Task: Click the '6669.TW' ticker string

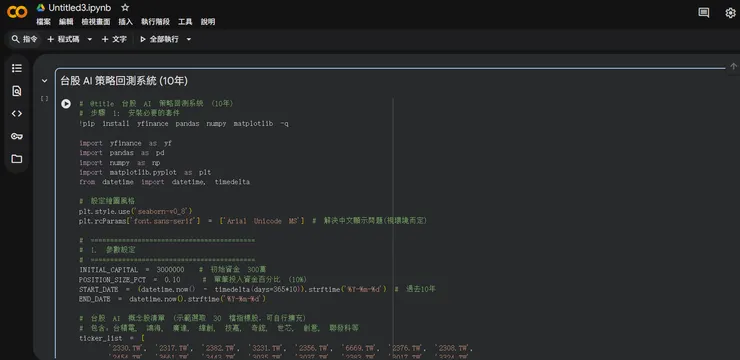Action: click(x=360, y=348)
